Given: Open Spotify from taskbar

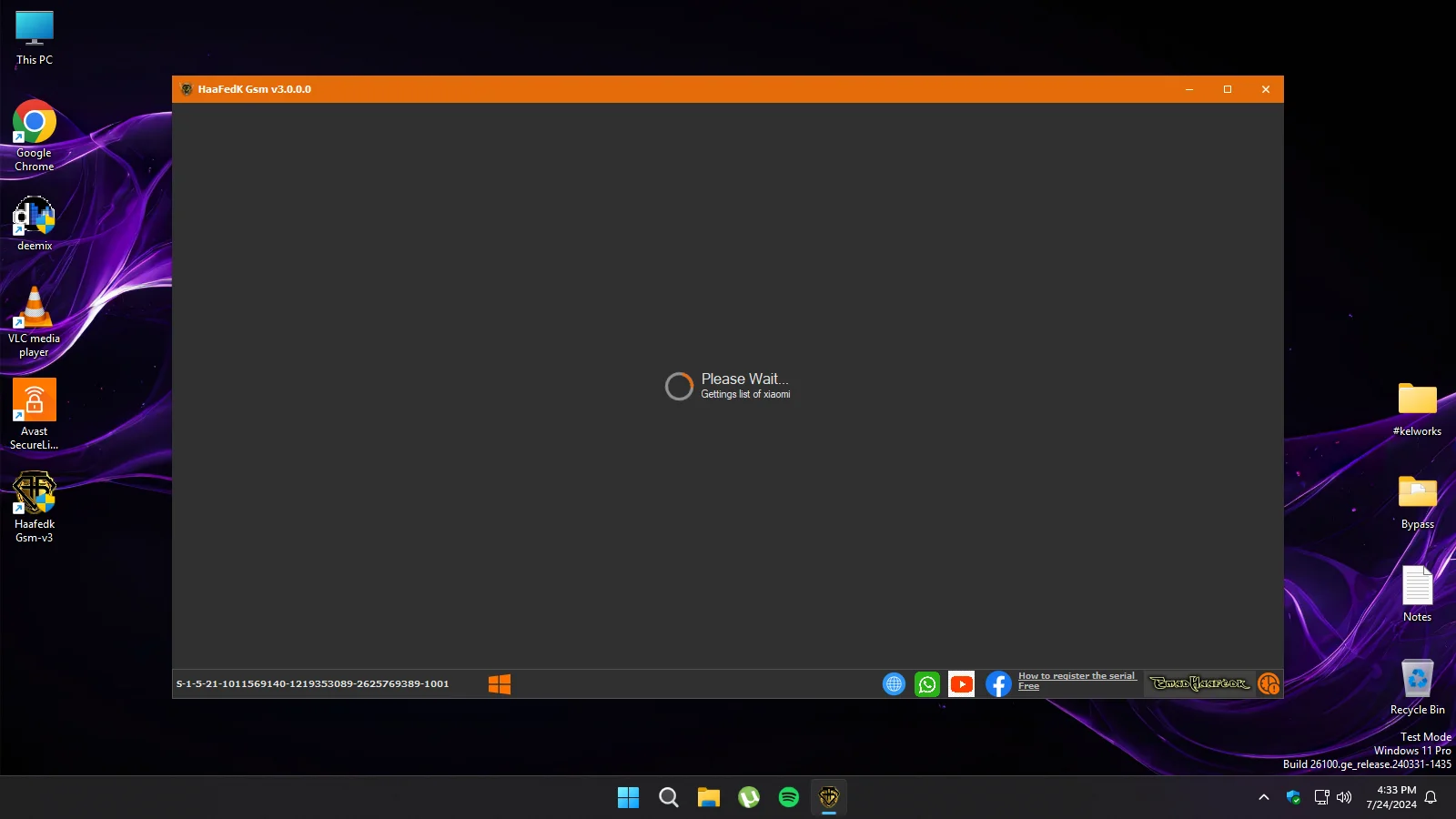Looking at the screenshot, I should point(788,797).
